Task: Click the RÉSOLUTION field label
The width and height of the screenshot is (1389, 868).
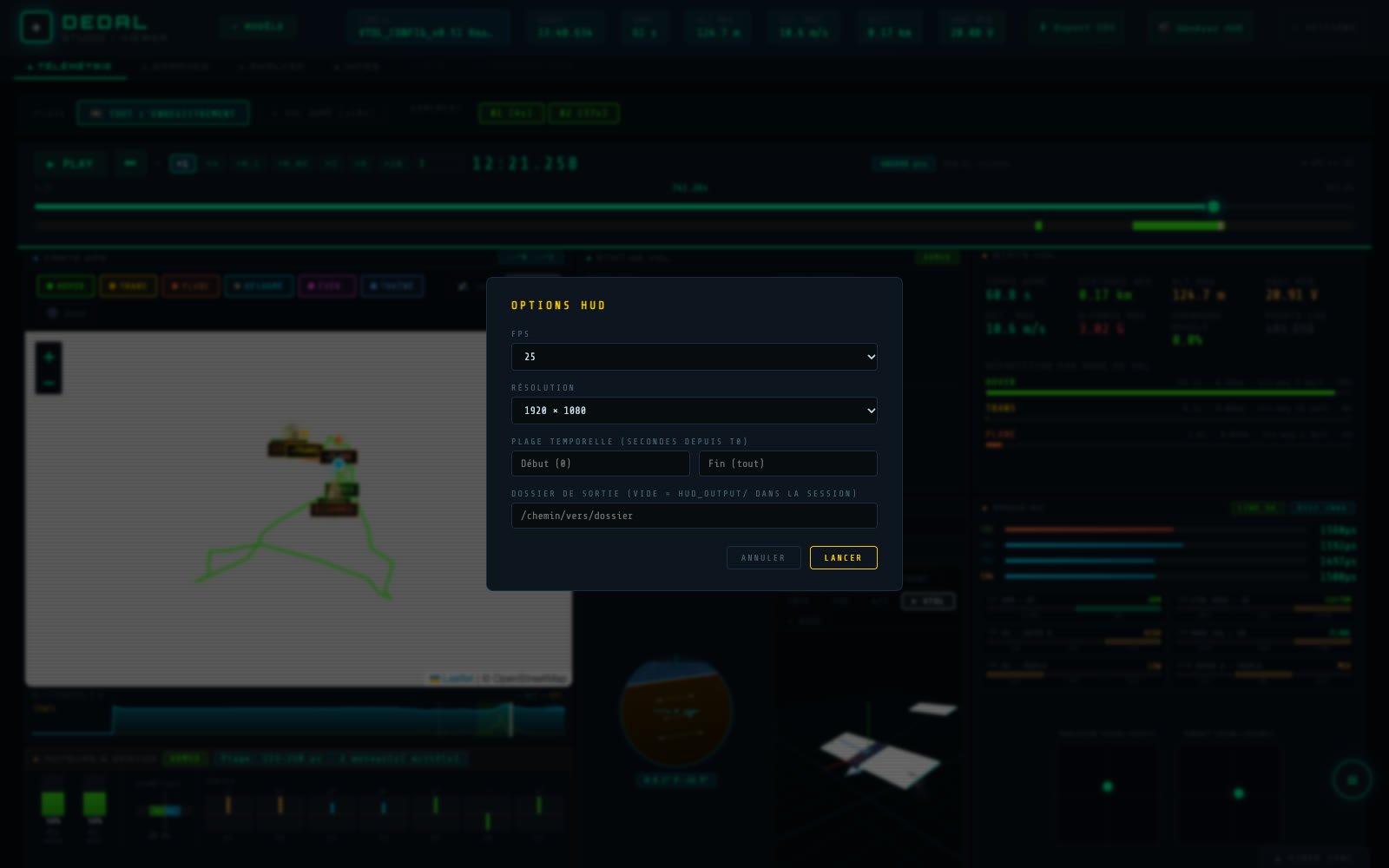Action: [x=543, y=388]
